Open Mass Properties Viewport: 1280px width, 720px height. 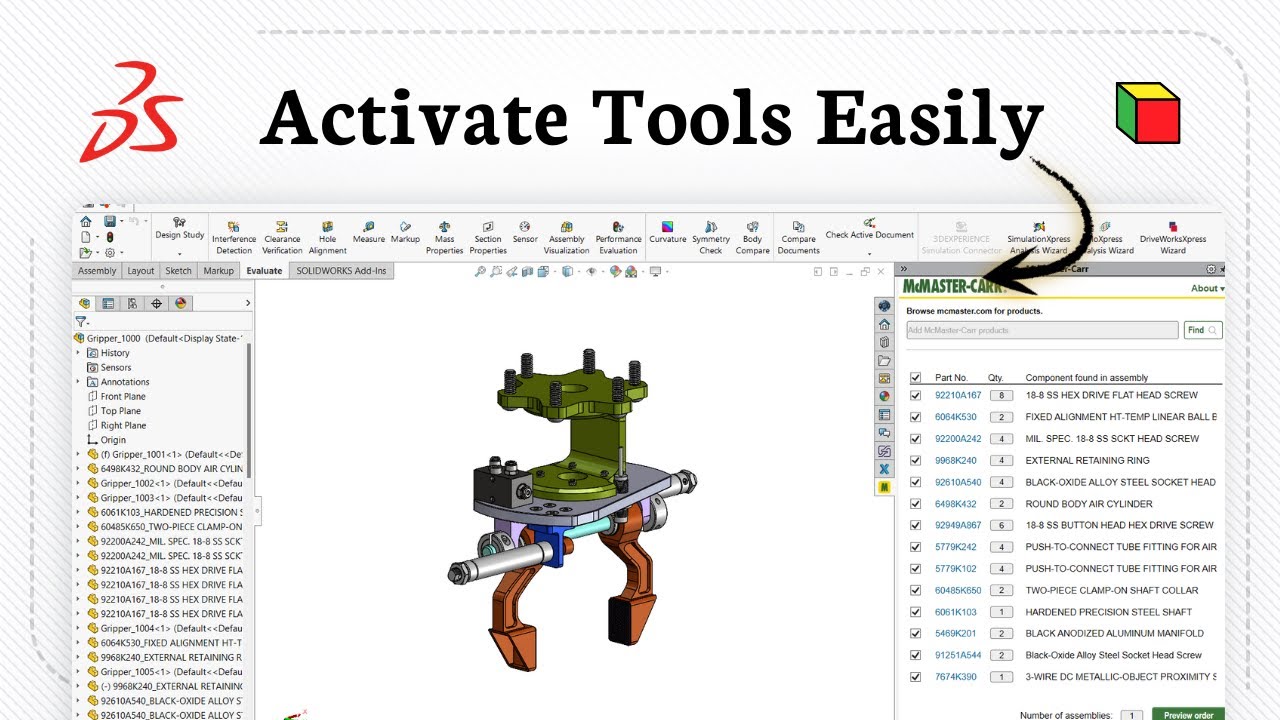click(x=444, y=238)
